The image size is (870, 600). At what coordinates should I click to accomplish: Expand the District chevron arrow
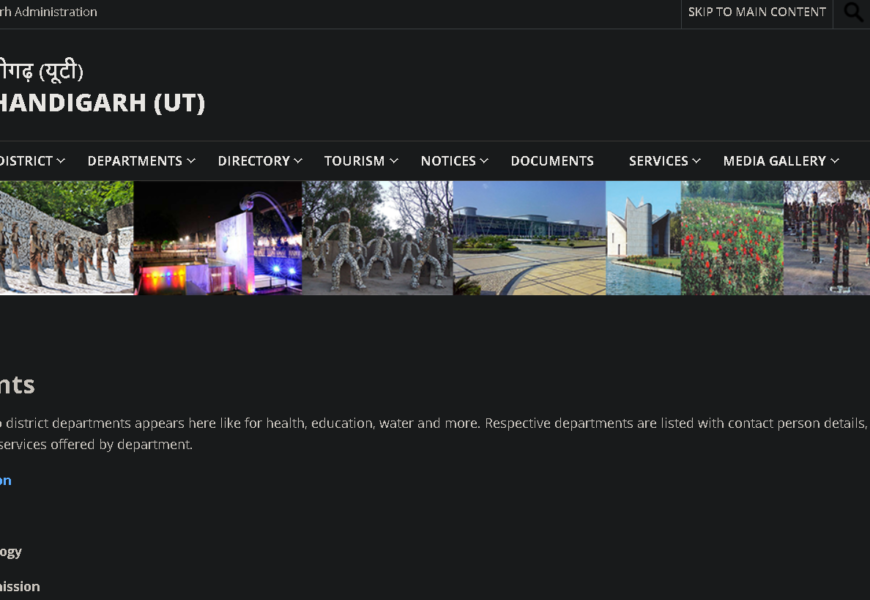coord(60,161)
